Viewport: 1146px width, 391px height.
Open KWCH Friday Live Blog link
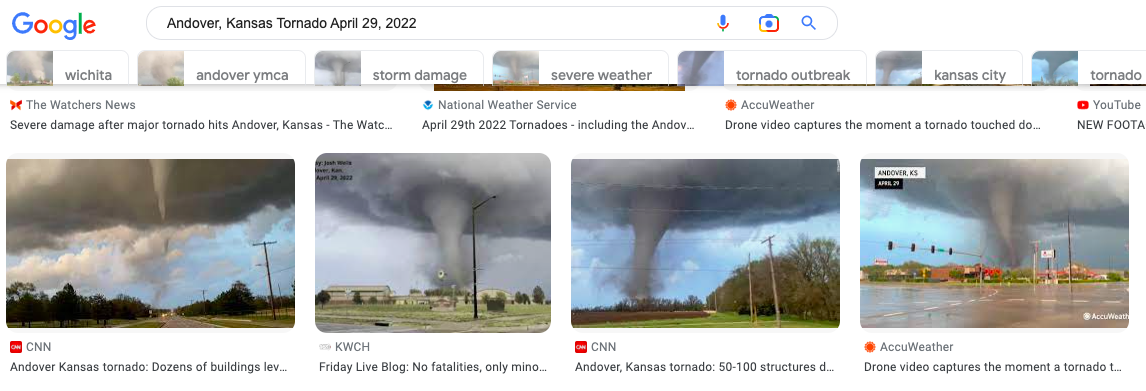(433, 367)
